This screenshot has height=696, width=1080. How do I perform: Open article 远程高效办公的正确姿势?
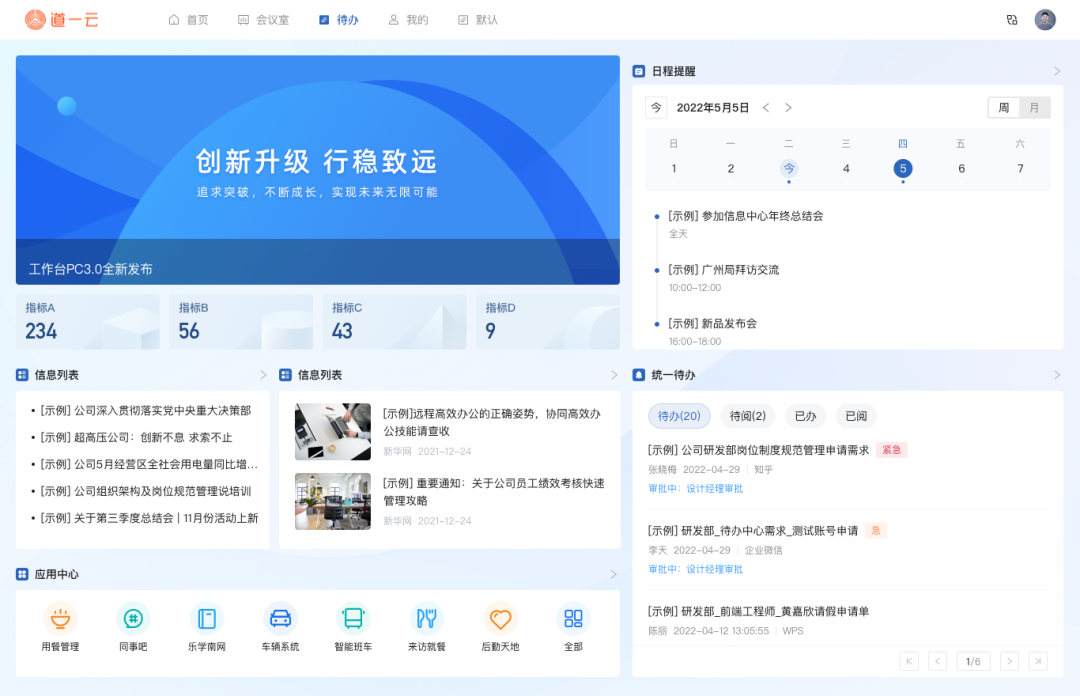pos(492,422)
